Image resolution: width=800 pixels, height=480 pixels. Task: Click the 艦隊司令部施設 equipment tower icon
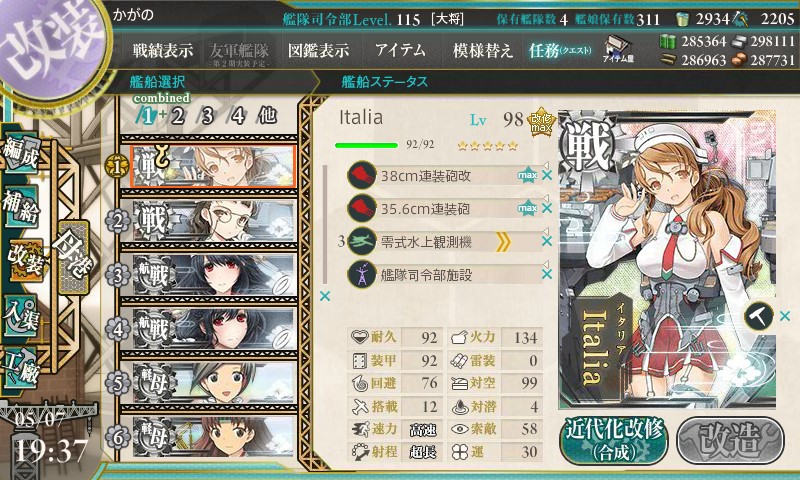point(362,274)
